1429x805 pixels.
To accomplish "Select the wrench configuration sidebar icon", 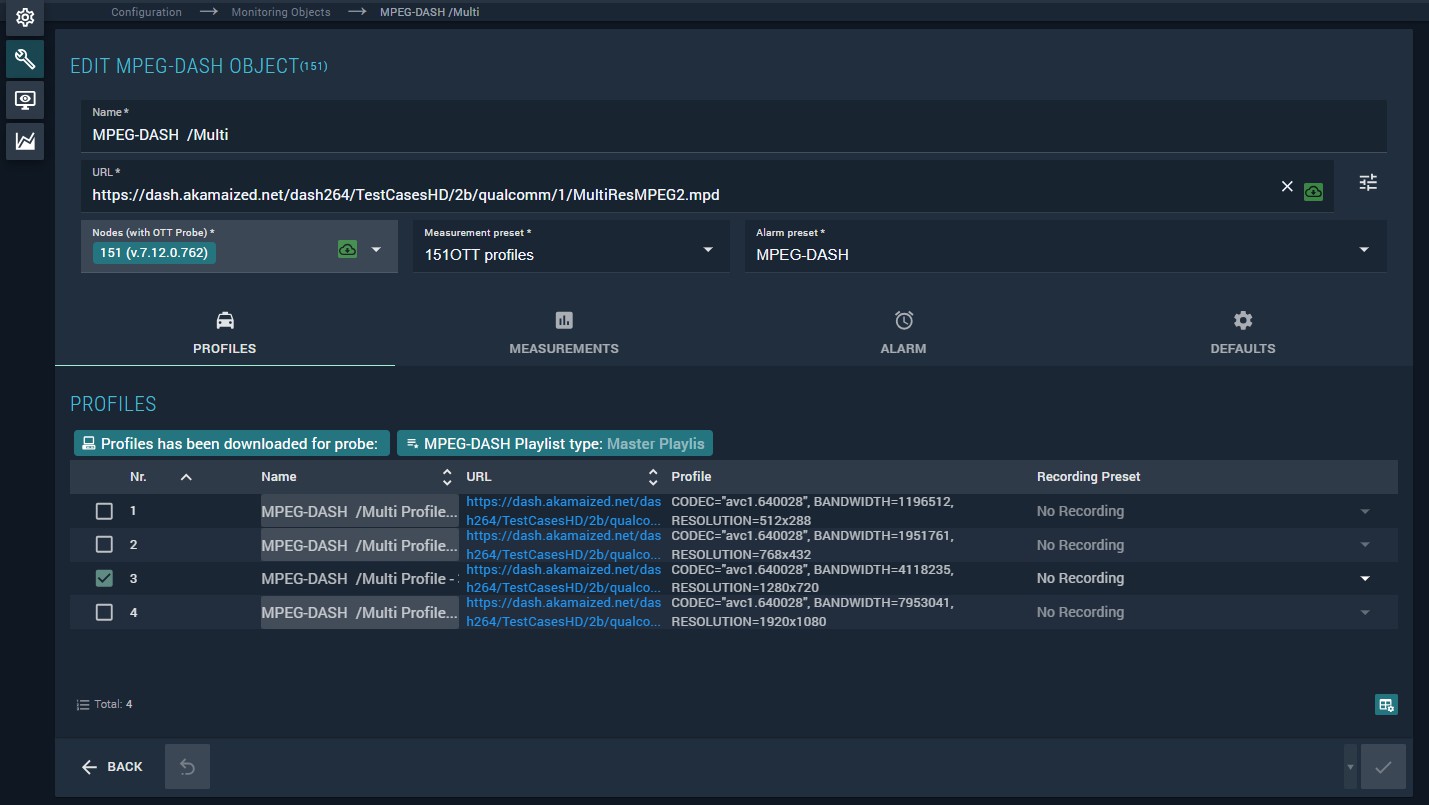I will tap(25, 59).
